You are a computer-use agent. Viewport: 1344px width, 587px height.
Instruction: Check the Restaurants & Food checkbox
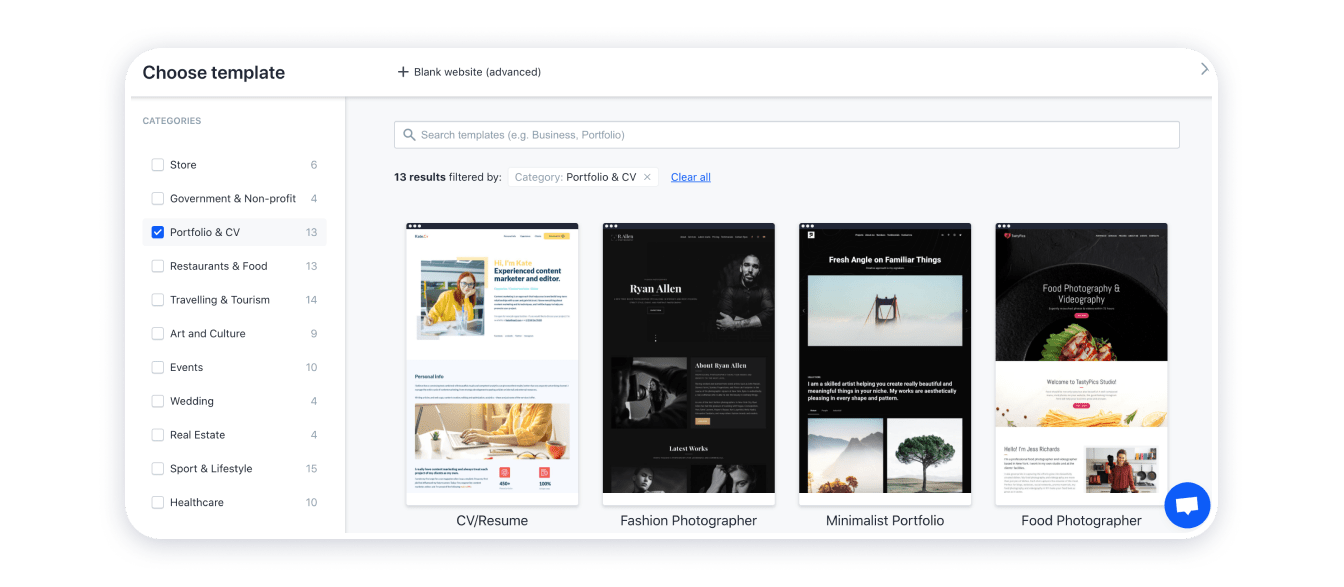tap(157, 265)
